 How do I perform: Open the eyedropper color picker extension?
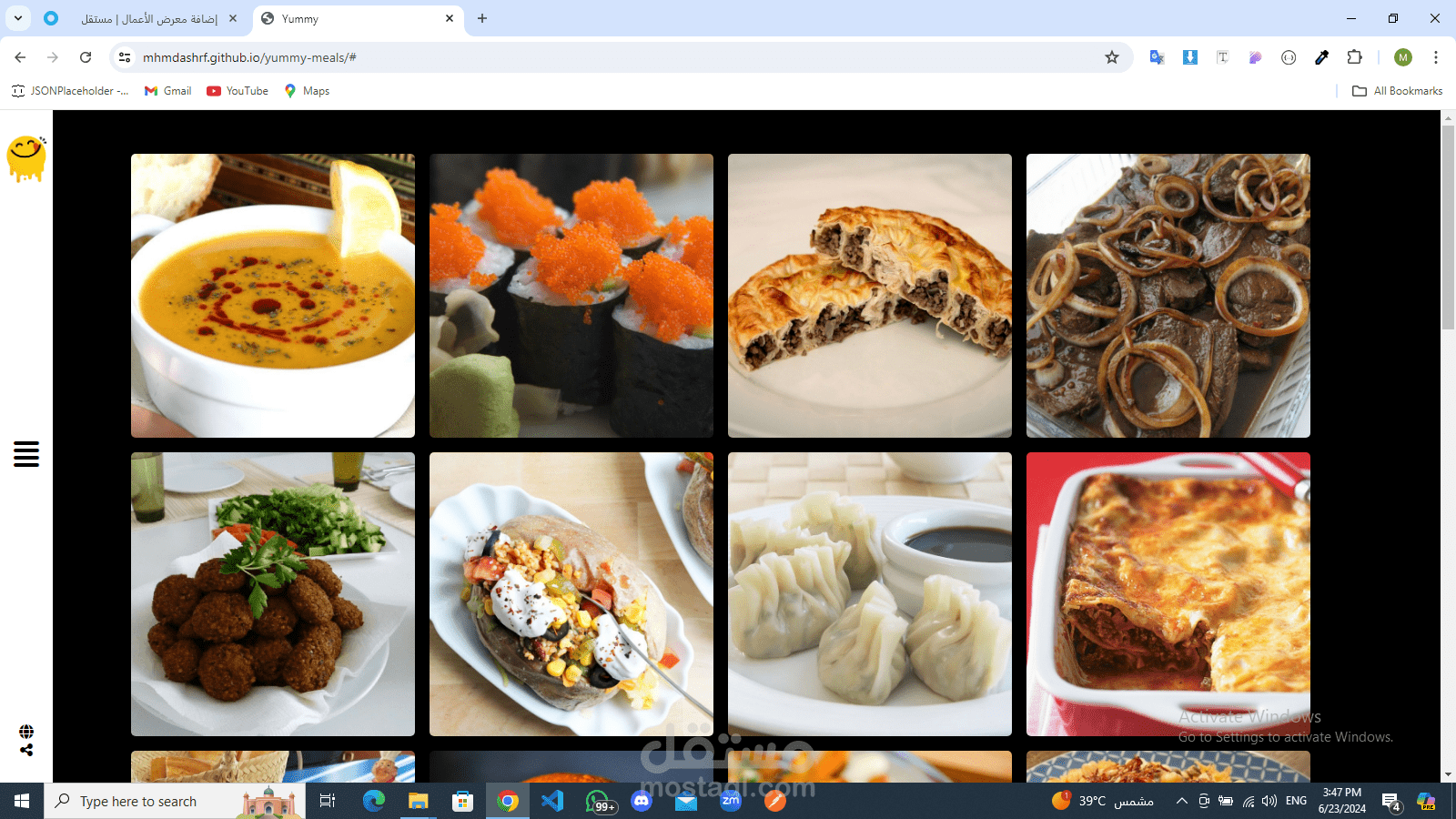pos(1321,57)
